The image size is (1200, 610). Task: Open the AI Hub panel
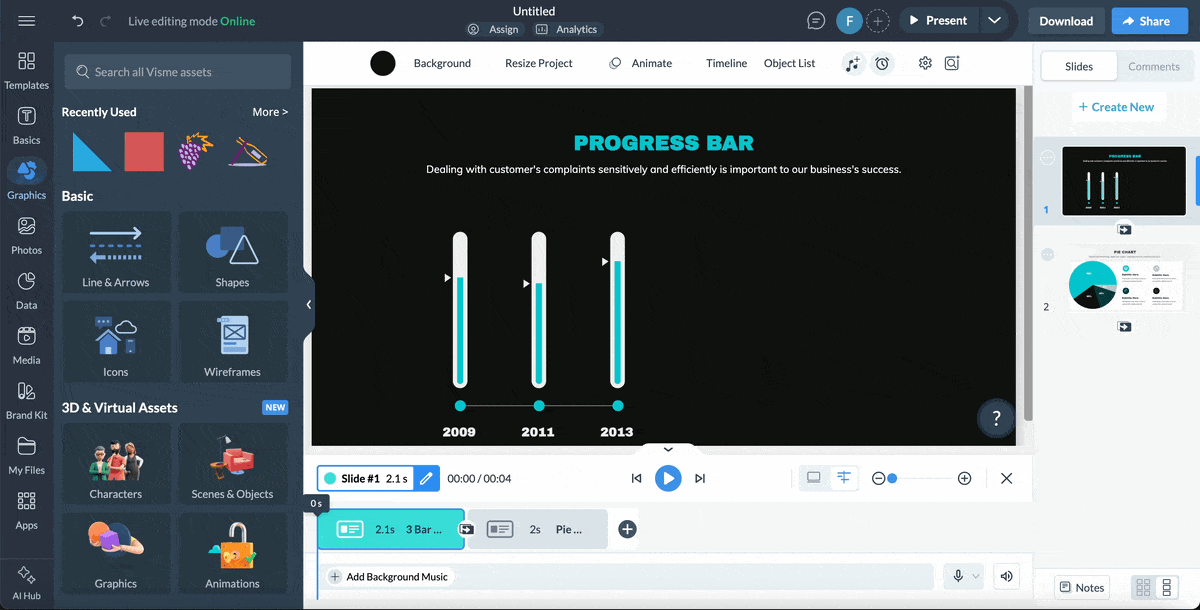(27, 580)
